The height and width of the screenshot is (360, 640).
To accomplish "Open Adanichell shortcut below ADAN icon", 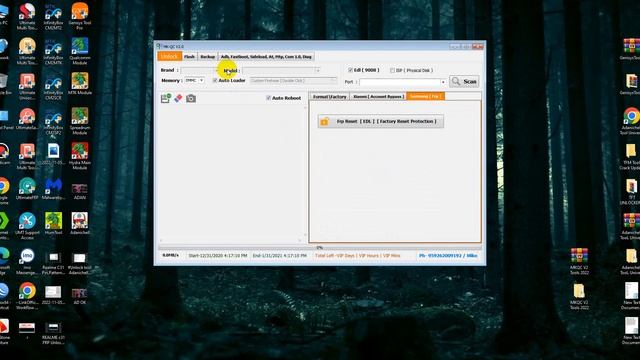I will 80,224.
